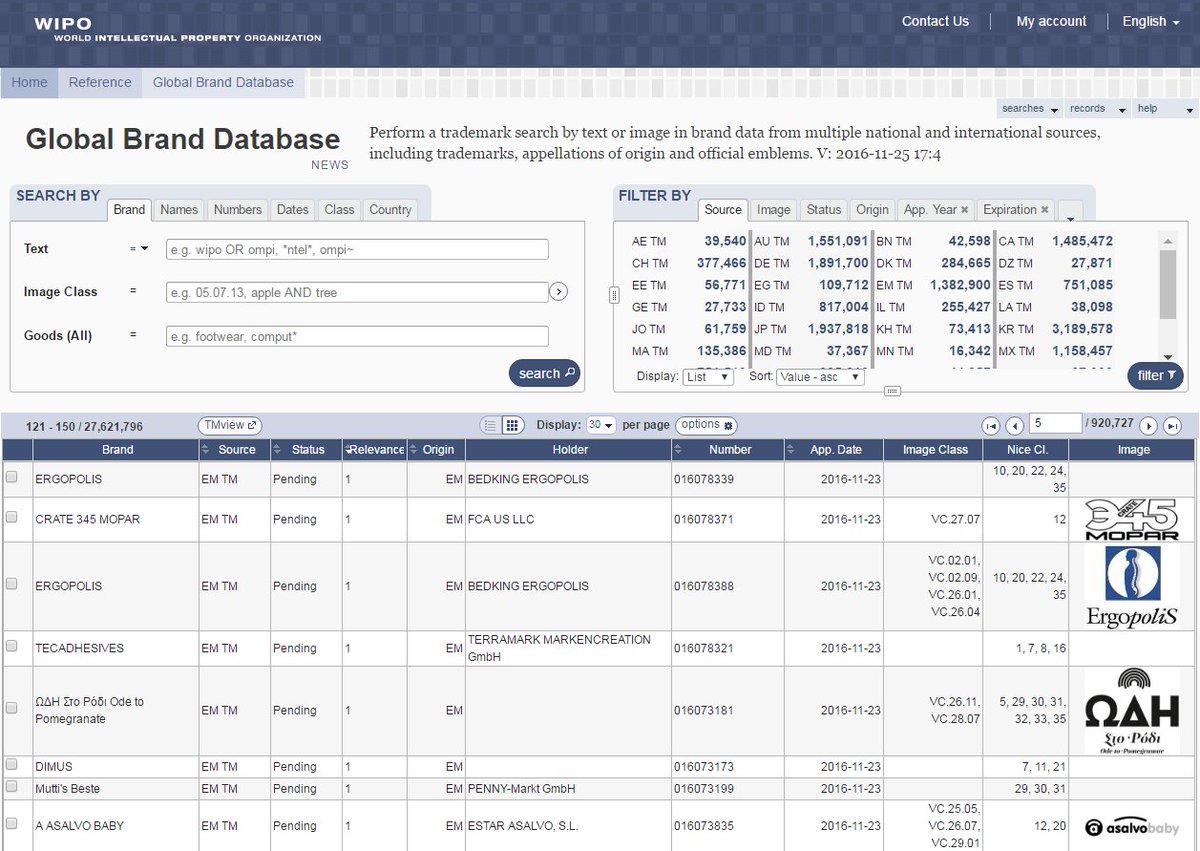This screenshot has width=1200, height=851.
Task: Select the first ERGOPOLIS row checkbox
Action: [x=12, y=478]
